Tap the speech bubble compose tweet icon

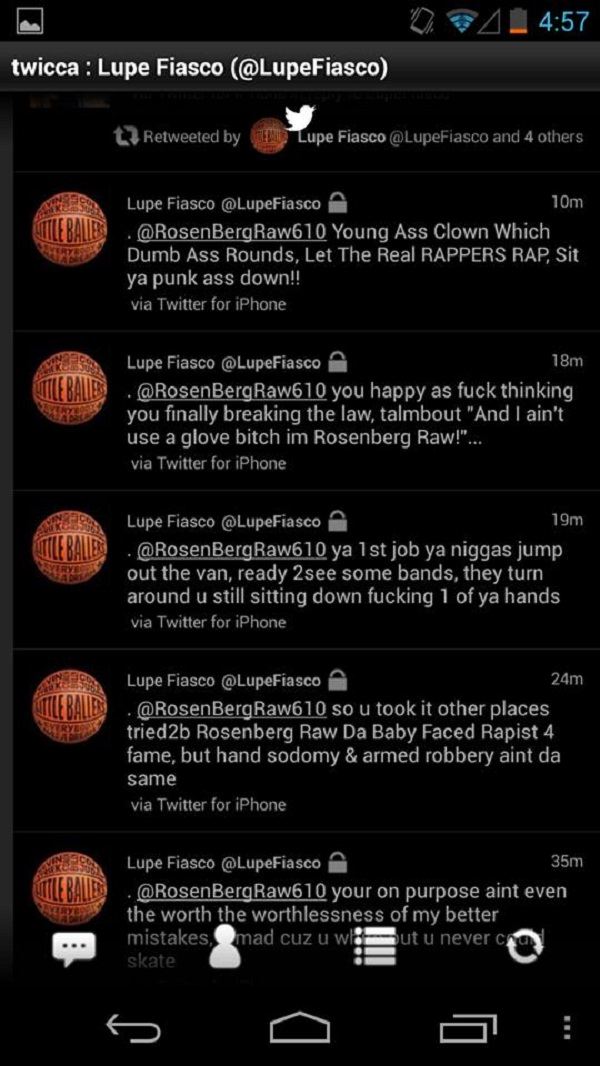(x=75, y=949)
